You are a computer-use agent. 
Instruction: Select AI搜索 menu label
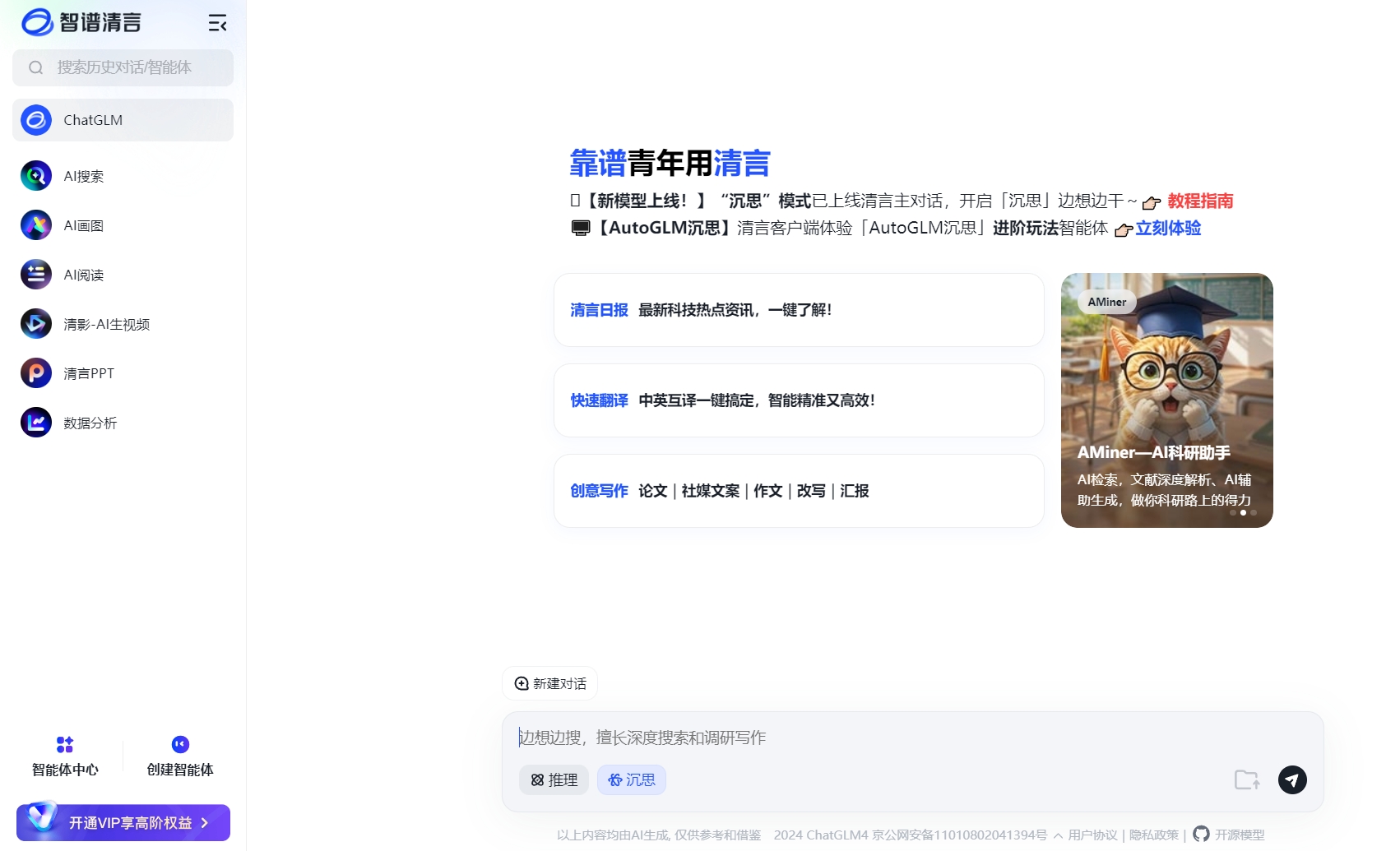[84, 176]
